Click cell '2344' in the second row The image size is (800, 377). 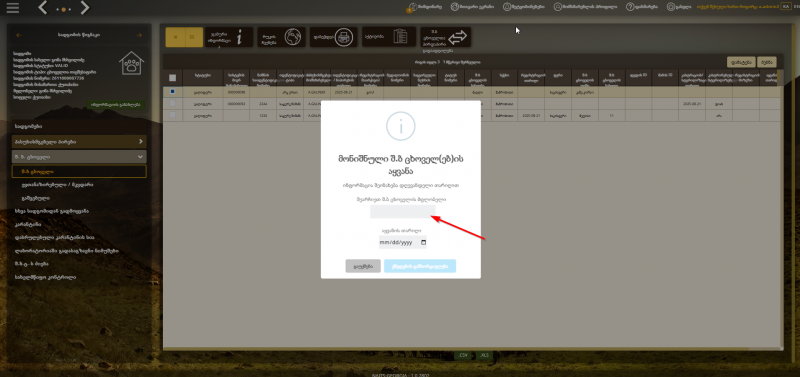point(263,104)
